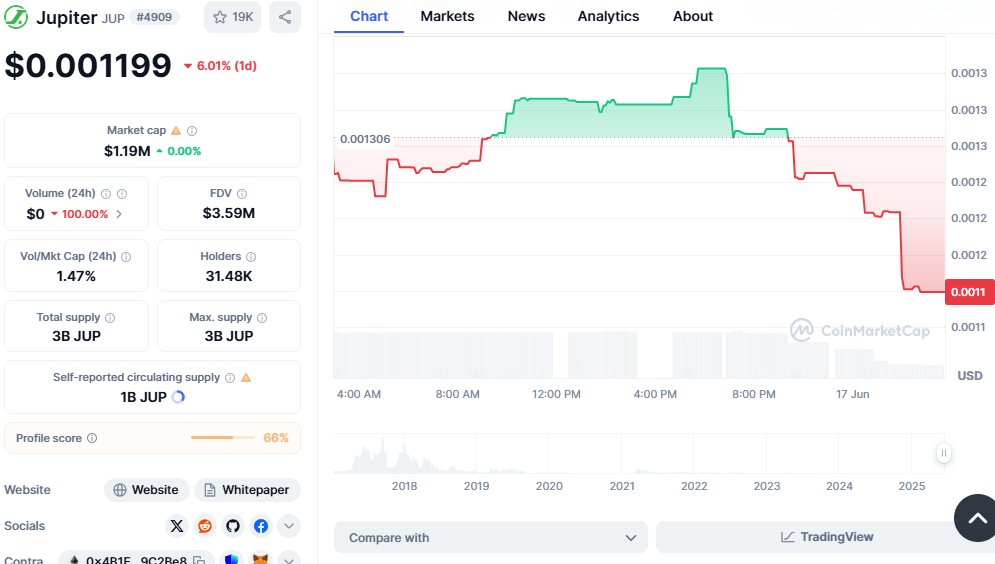Open the X (Twitter) social link
This screenshot has width=995, height=564.
coord(177,526)
